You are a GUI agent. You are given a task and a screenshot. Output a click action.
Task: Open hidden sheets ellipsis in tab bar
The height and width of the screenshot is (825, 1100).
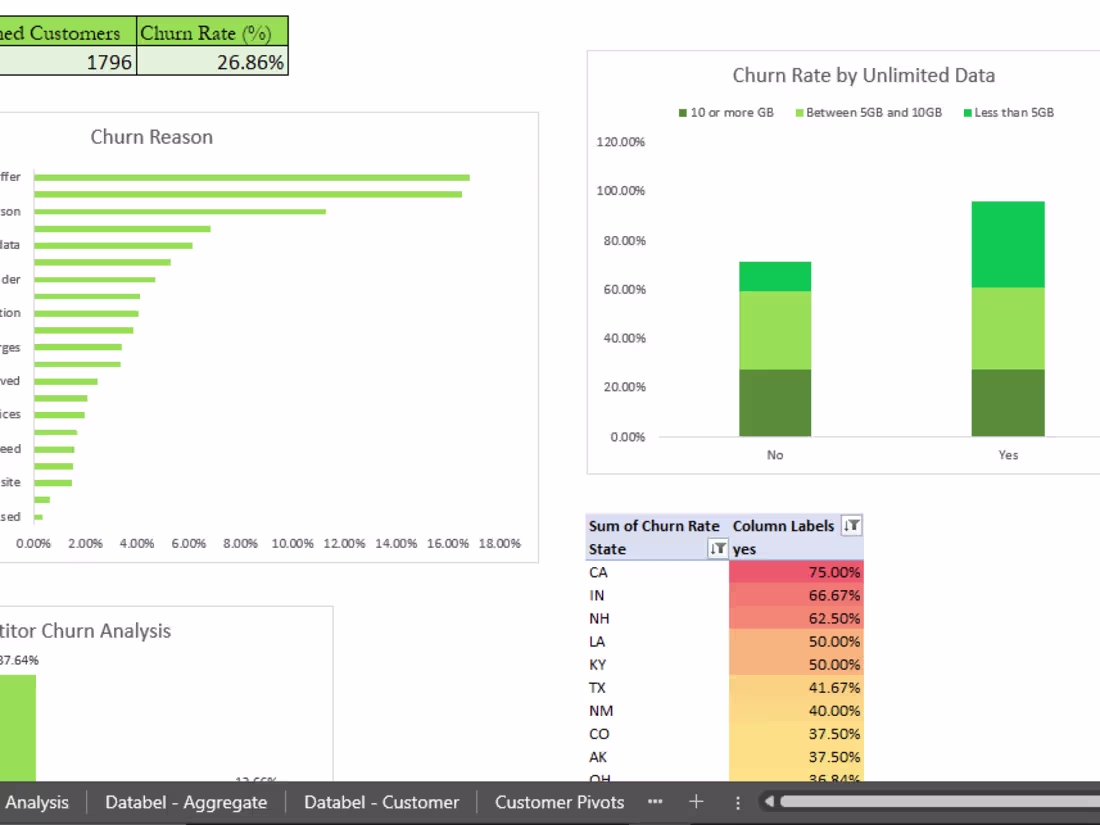(x=655, y=802)
